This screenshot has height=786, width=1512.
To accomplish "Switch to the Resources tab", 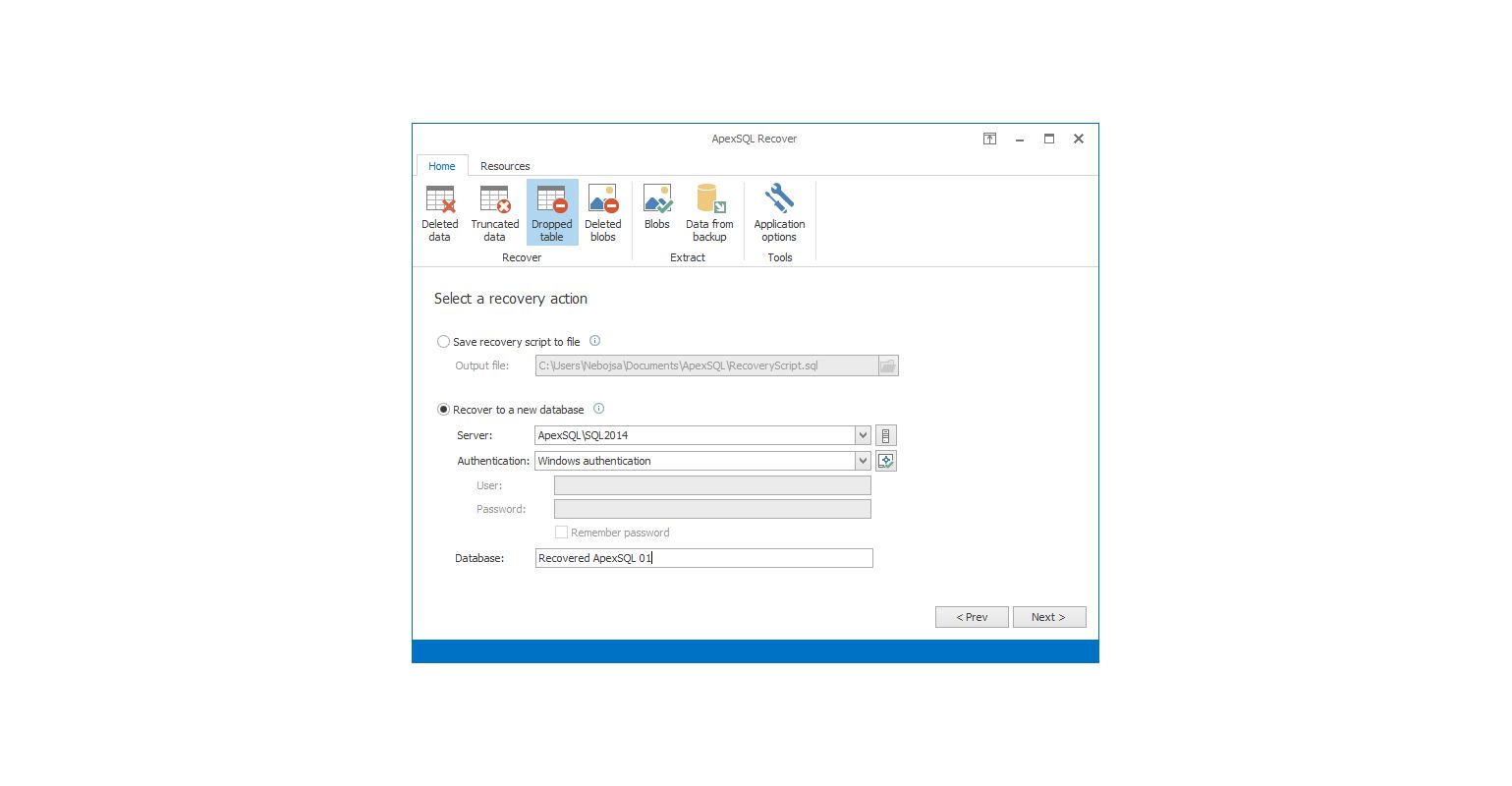I will click(x=504, y=165).
